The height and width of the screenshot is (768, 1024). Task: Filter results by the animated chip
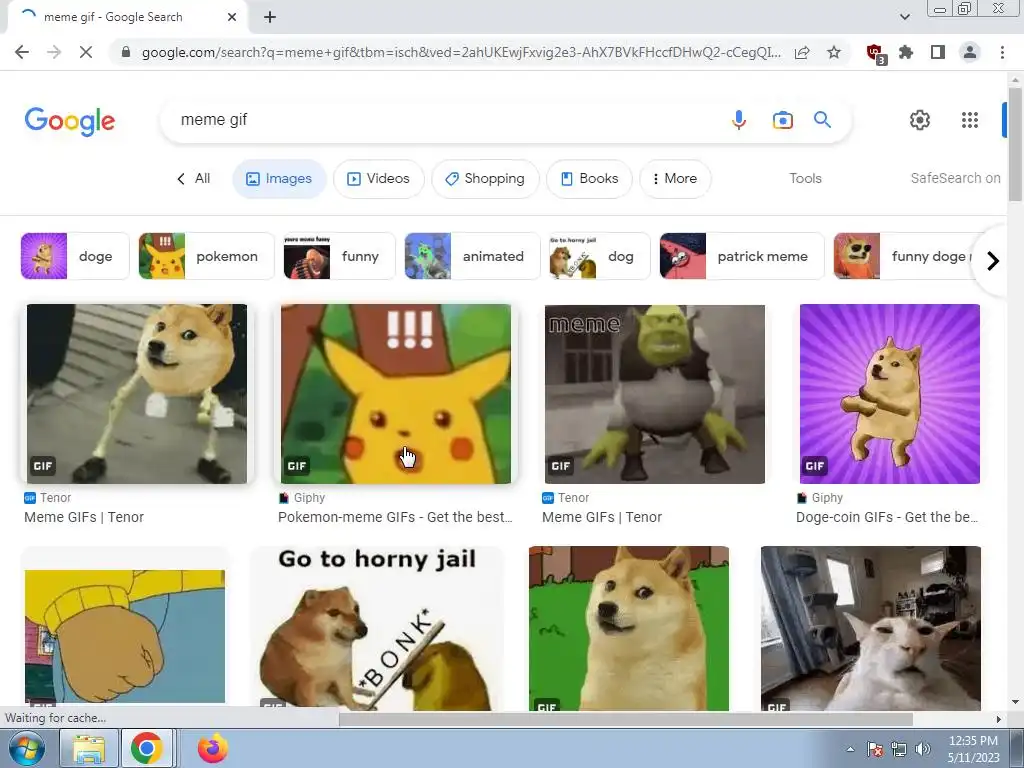click(472, 256)
